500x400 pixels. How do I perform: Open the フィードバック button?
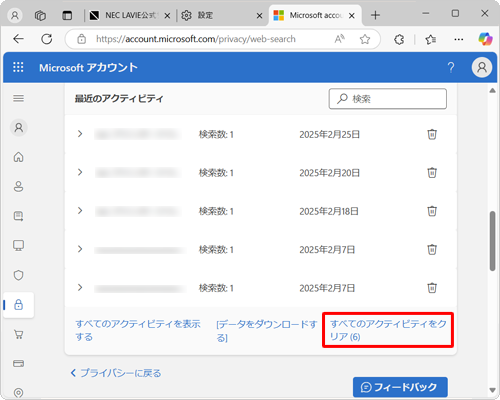pos(400,387)
